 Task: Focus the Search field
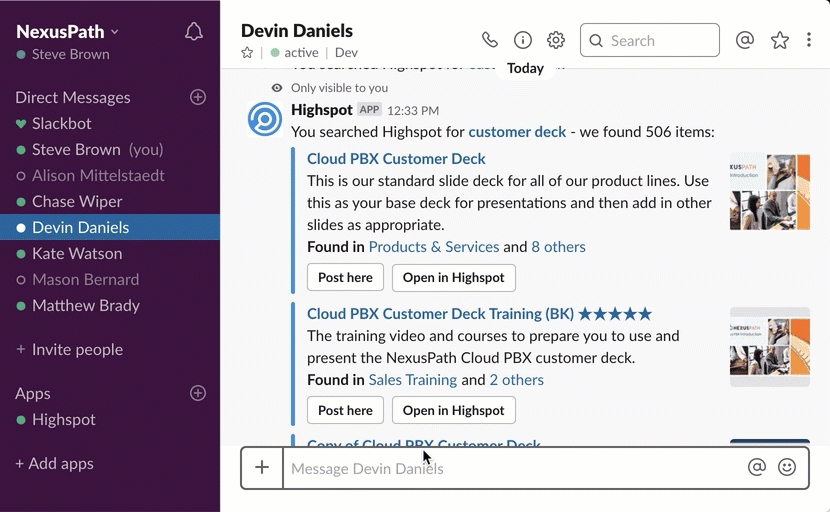tap(649, 40)
